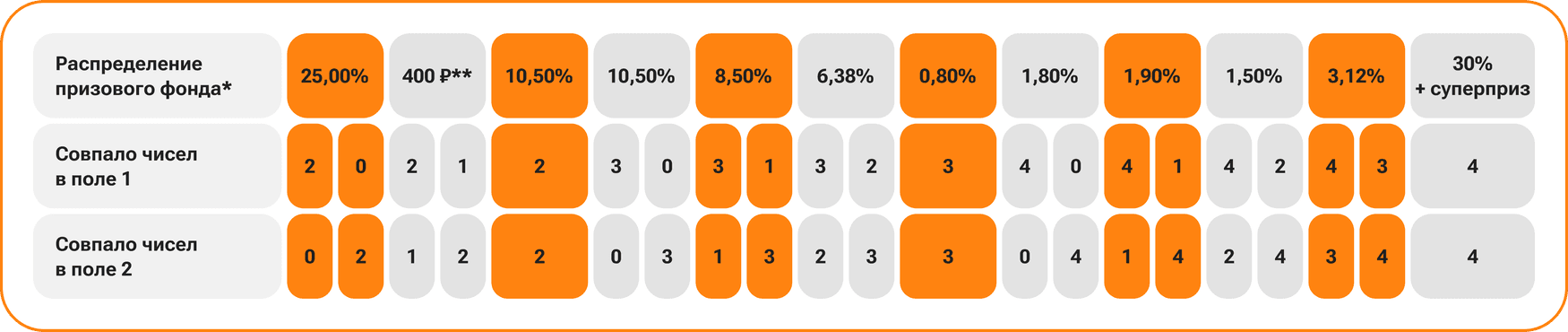Click the orange 25,00% prize cell
1568x332 pixels.
tap(335, 75)
